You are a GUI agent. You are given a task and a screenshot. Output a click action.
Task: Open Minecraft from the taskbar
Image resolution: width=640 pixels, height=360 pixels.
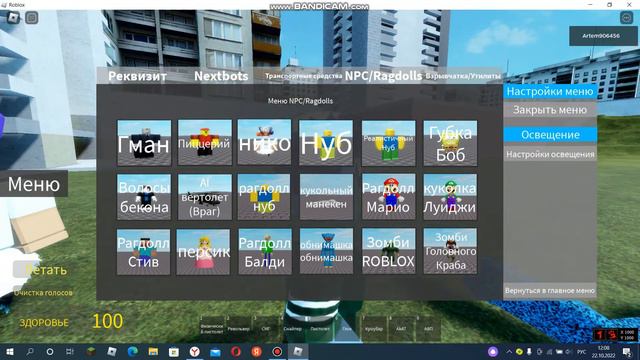click(91, 351)
